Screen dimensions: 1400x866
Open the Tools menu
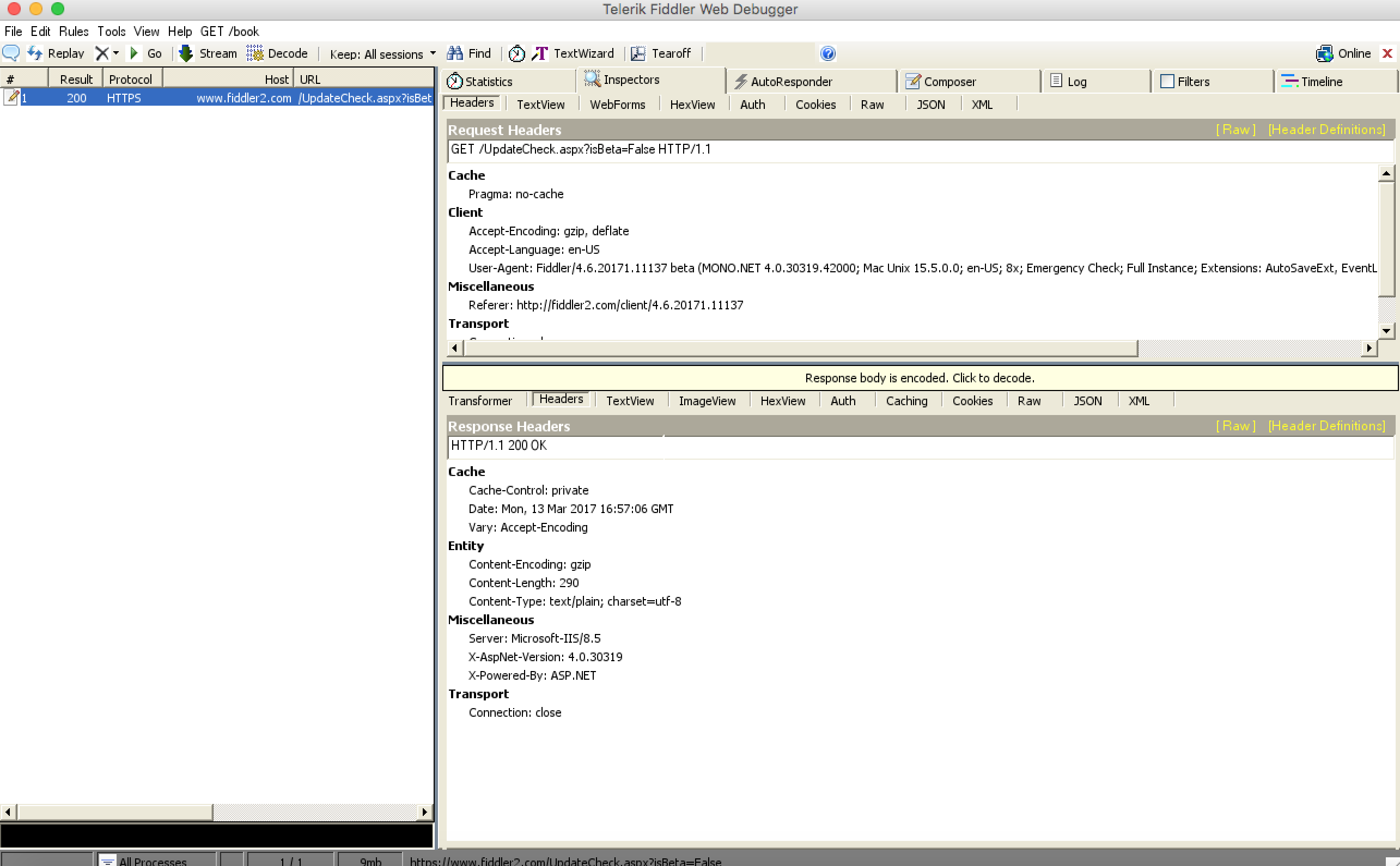tap(111, 32)
